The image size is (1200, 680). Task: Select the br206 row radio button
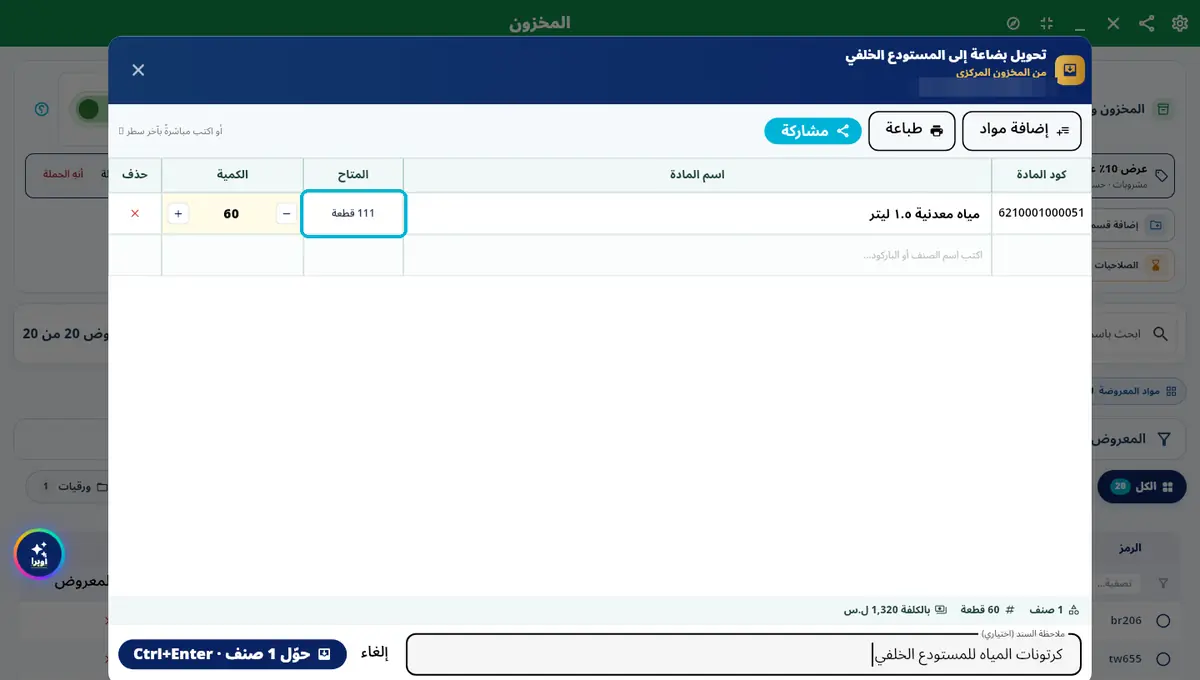point(1163,621)
